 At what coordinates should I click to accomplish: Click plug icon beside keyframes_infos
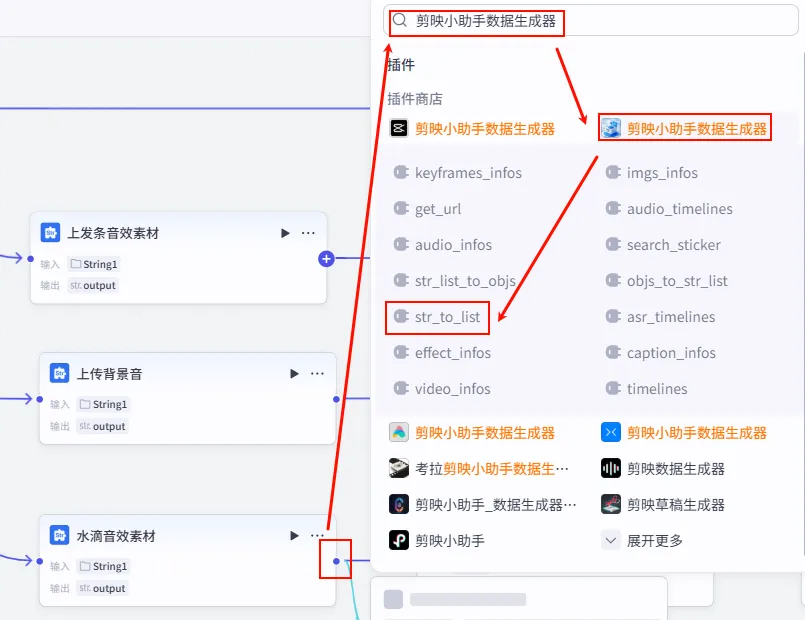(400, 172)
